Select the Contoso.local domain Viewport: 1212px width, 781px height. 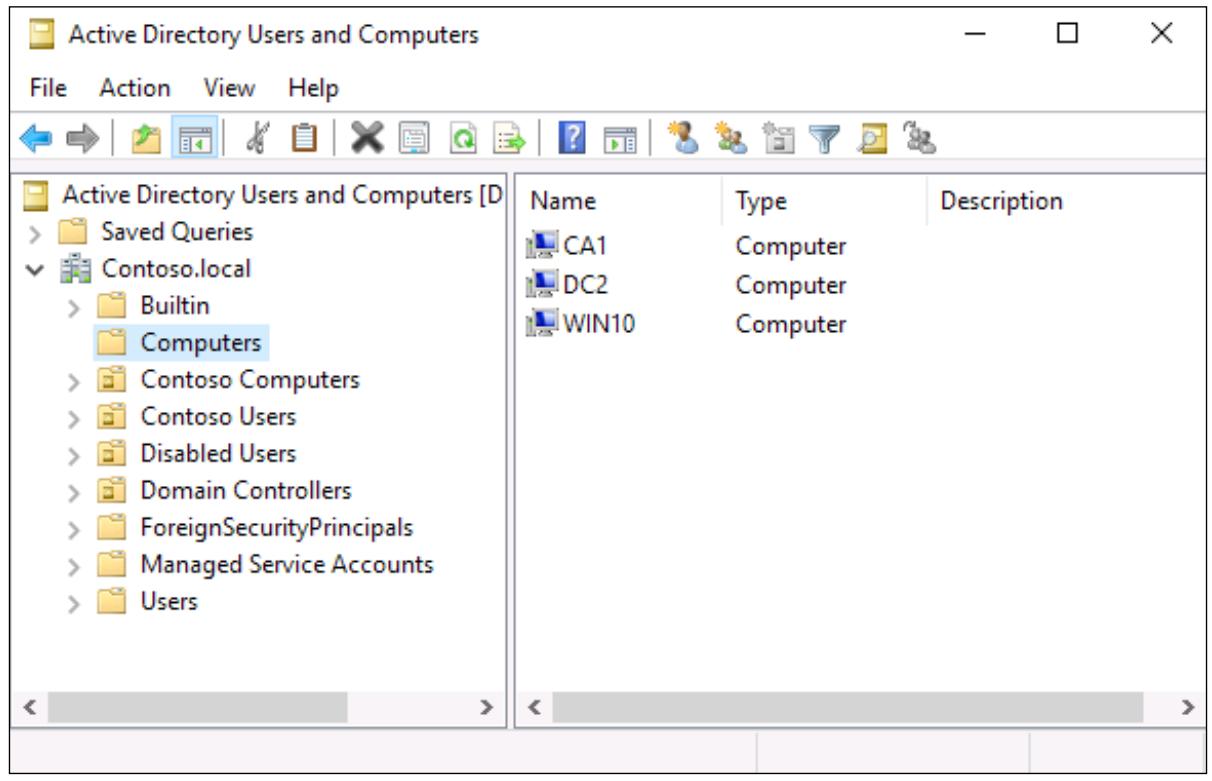[176, 269]
